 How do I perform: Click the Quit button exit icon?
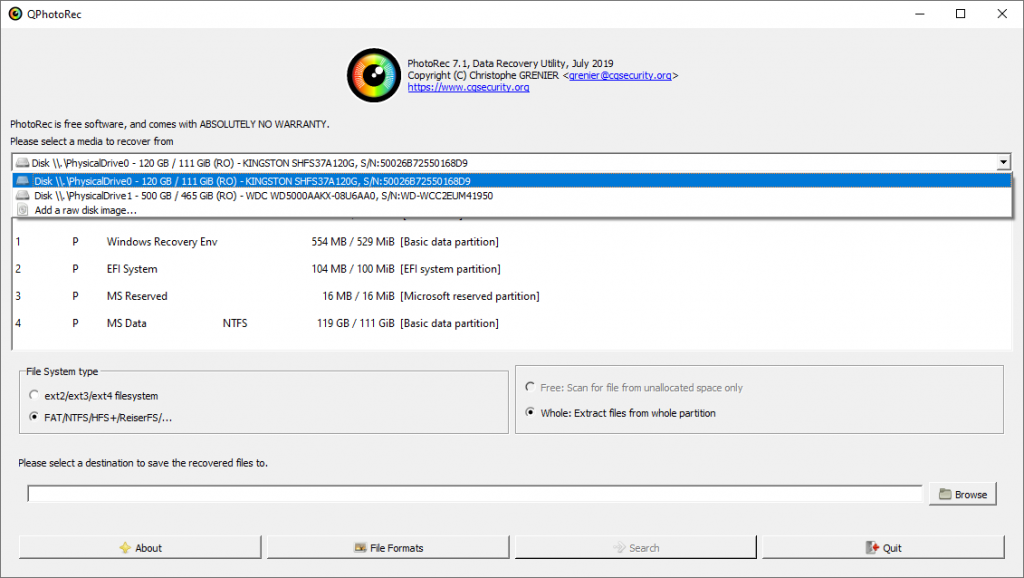click(873, 548)
